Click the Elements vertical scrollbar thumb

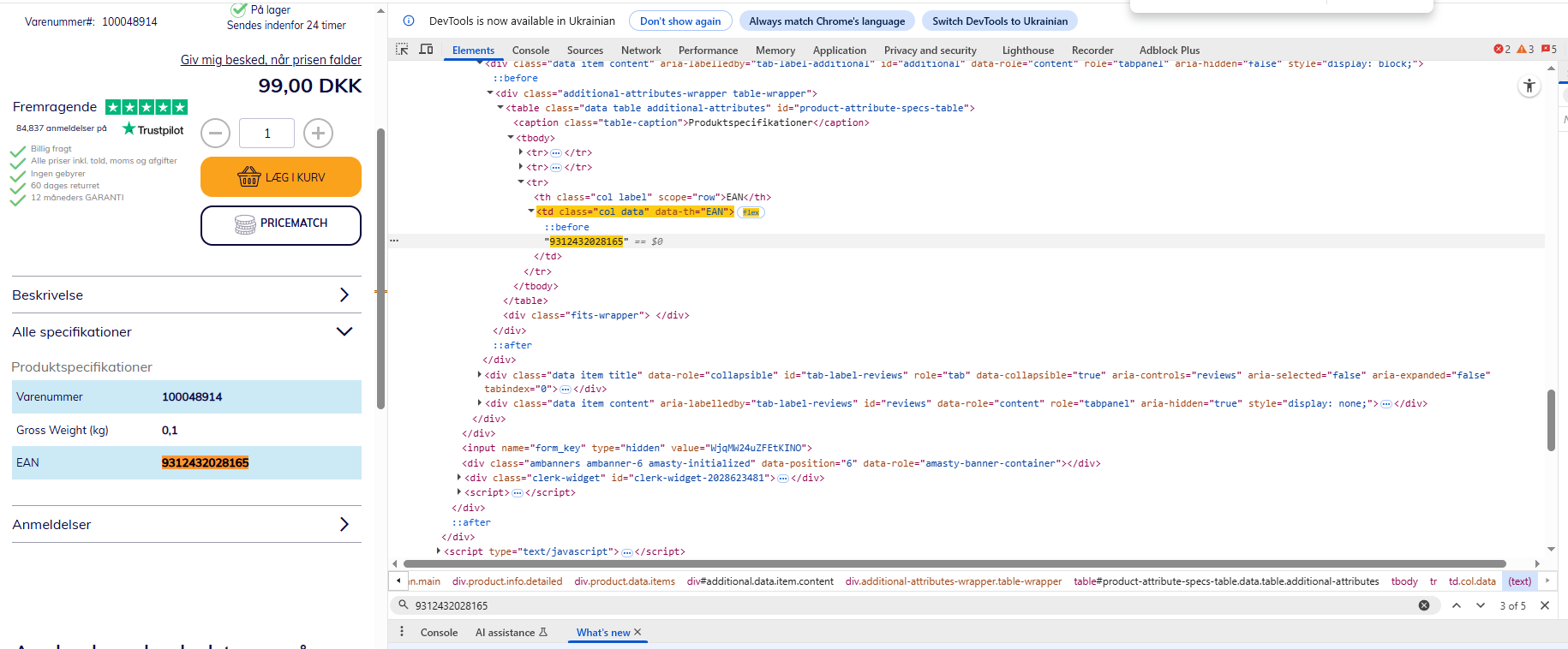[x=1551, y=420]
